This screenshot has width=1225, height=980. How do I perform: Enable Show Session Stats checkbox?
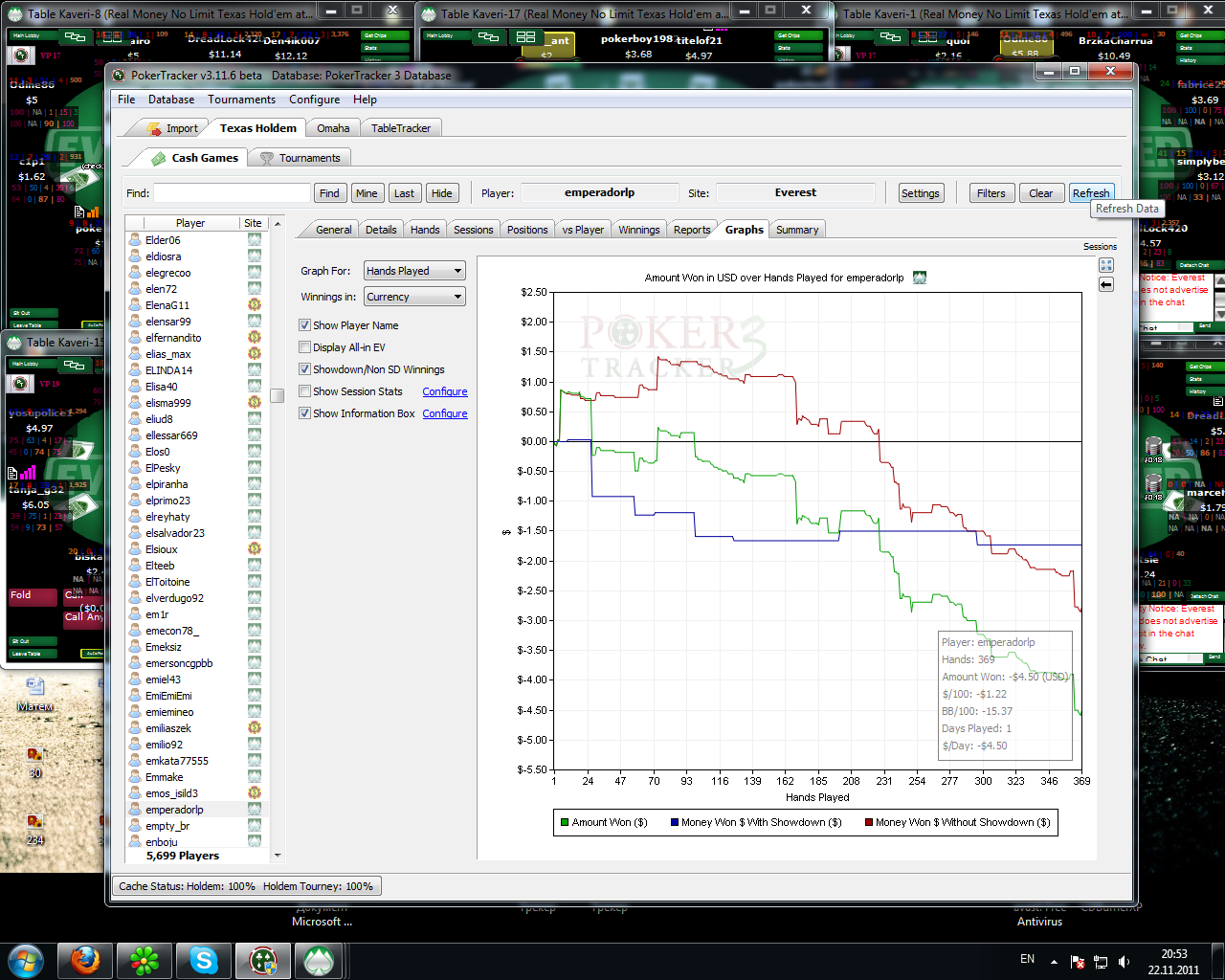pos(304,391)
